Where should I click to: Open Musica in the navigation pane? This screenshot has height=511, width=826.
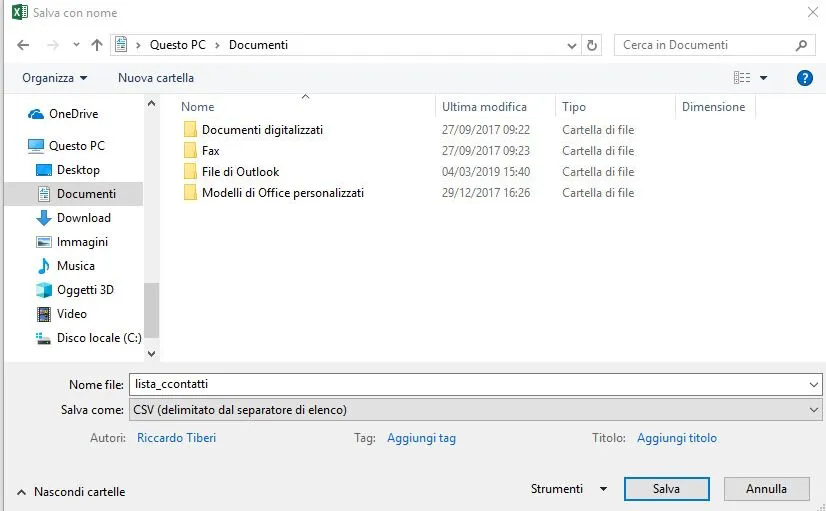[75, 266]
